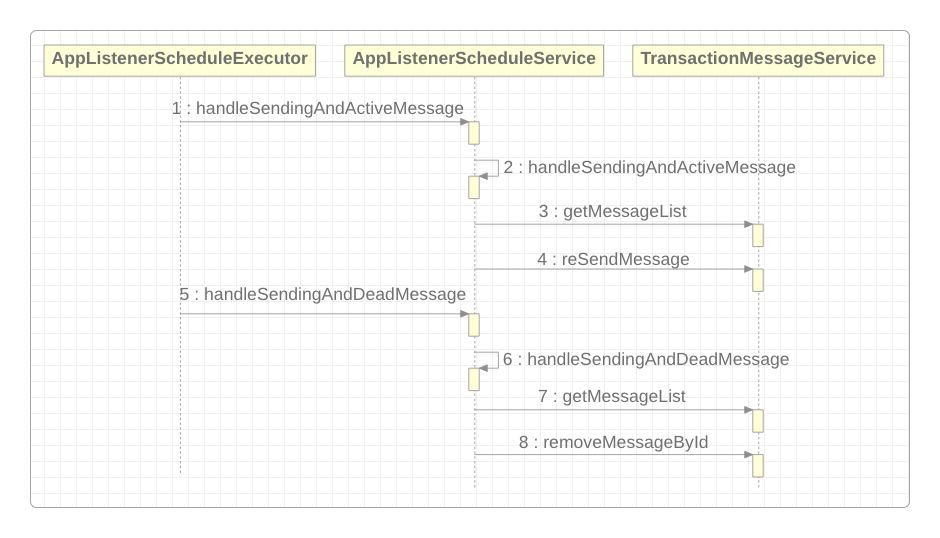The height and width of the screenshot is (538, 940).
Task: Select the 4 : reSendMessage label
Action: 613,259
